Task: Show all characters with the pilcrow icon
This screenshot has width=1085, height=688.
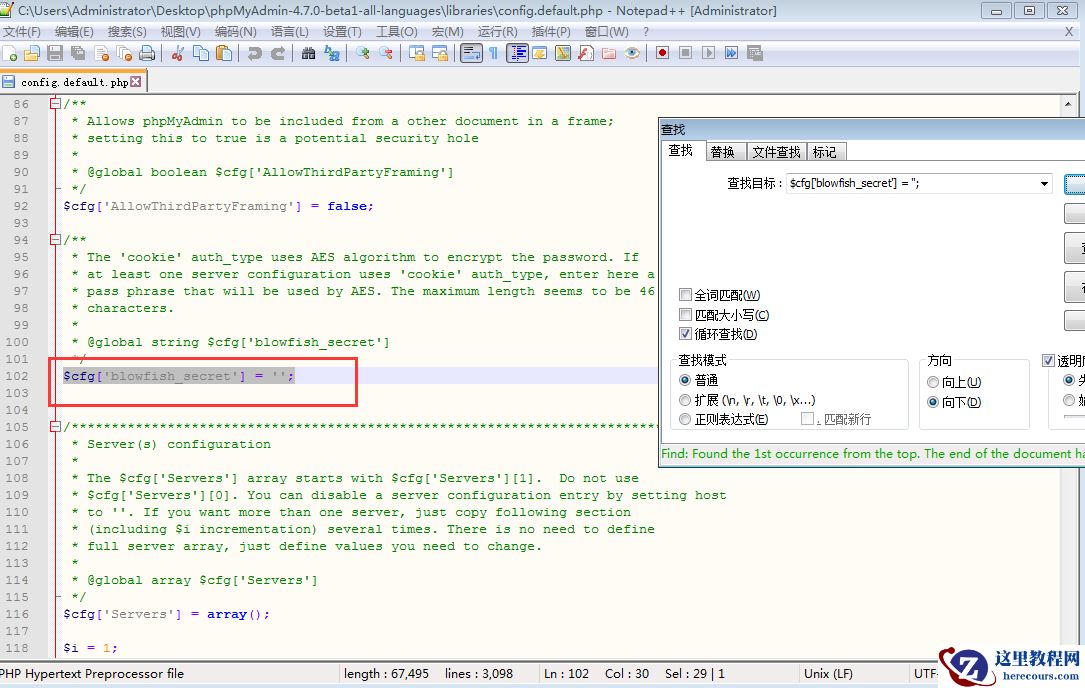Action: point(493,53)
